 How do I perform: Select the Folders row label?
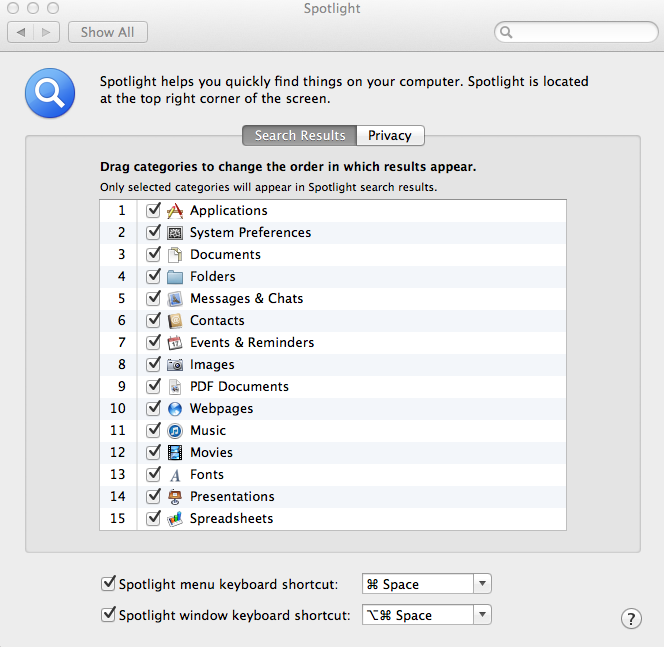[x=213, y=276]
